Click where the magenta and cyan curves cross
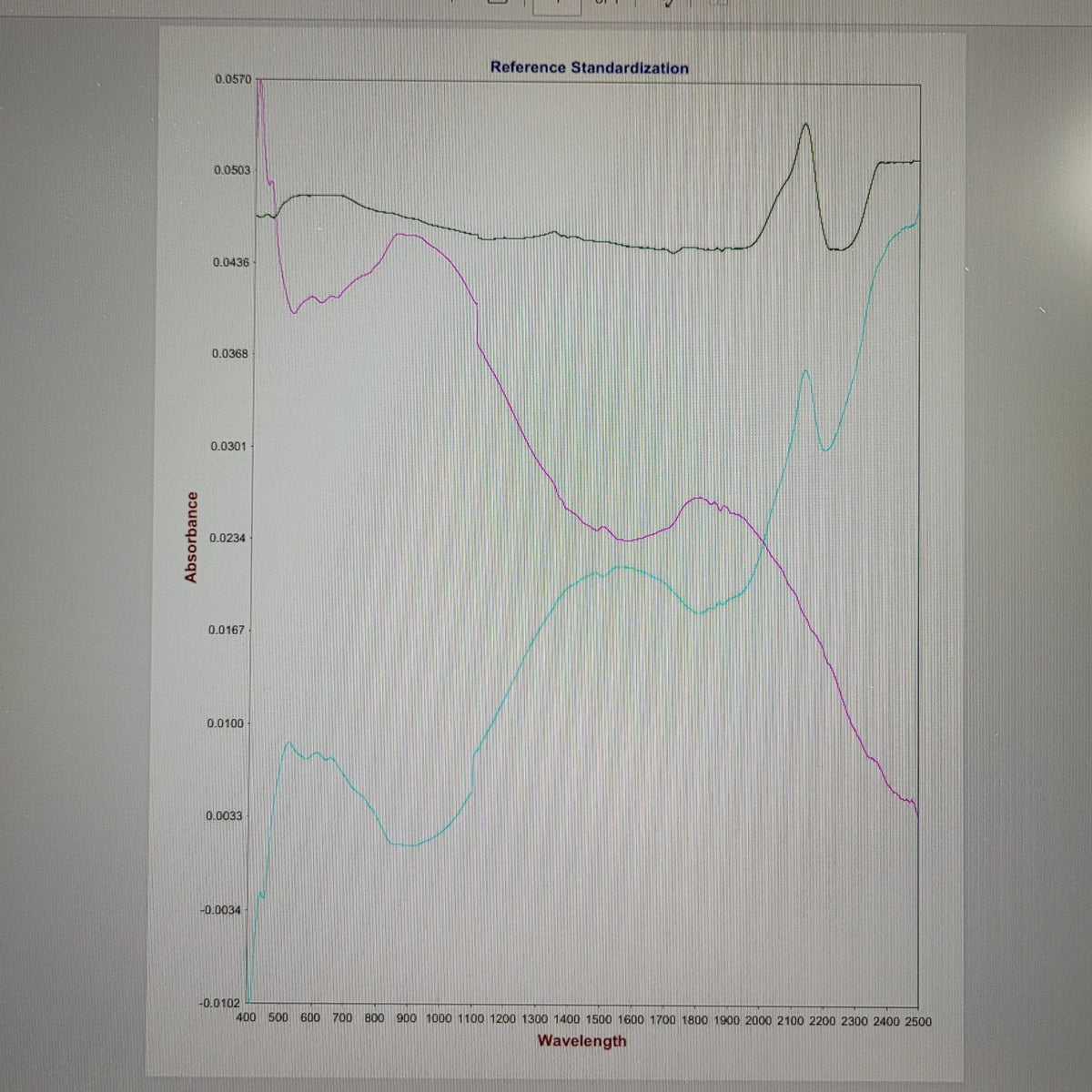Screen dimensions: 1092x1092 (x=763, y=542)
